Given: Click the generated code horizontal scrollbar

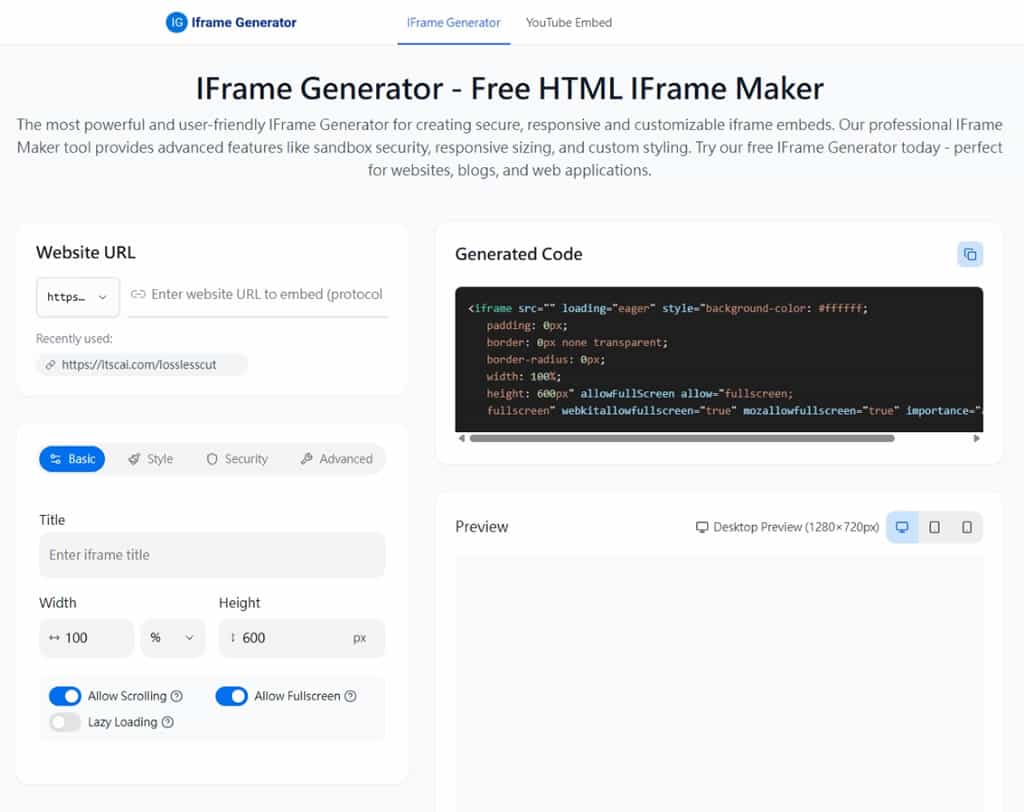Looking at the screenshot, I should [x=681, y=438].
